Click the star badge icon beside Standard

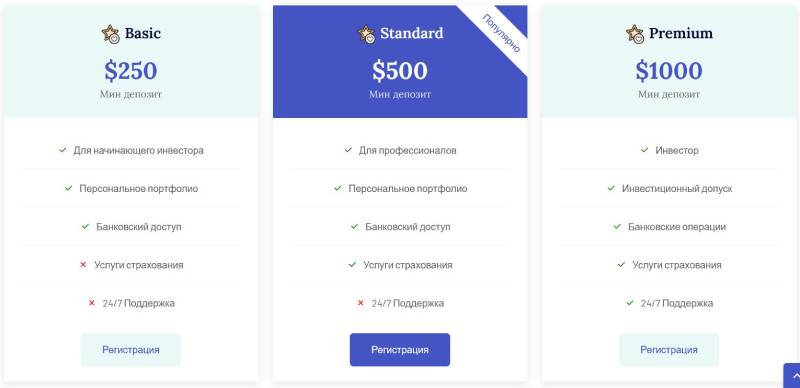366,34
